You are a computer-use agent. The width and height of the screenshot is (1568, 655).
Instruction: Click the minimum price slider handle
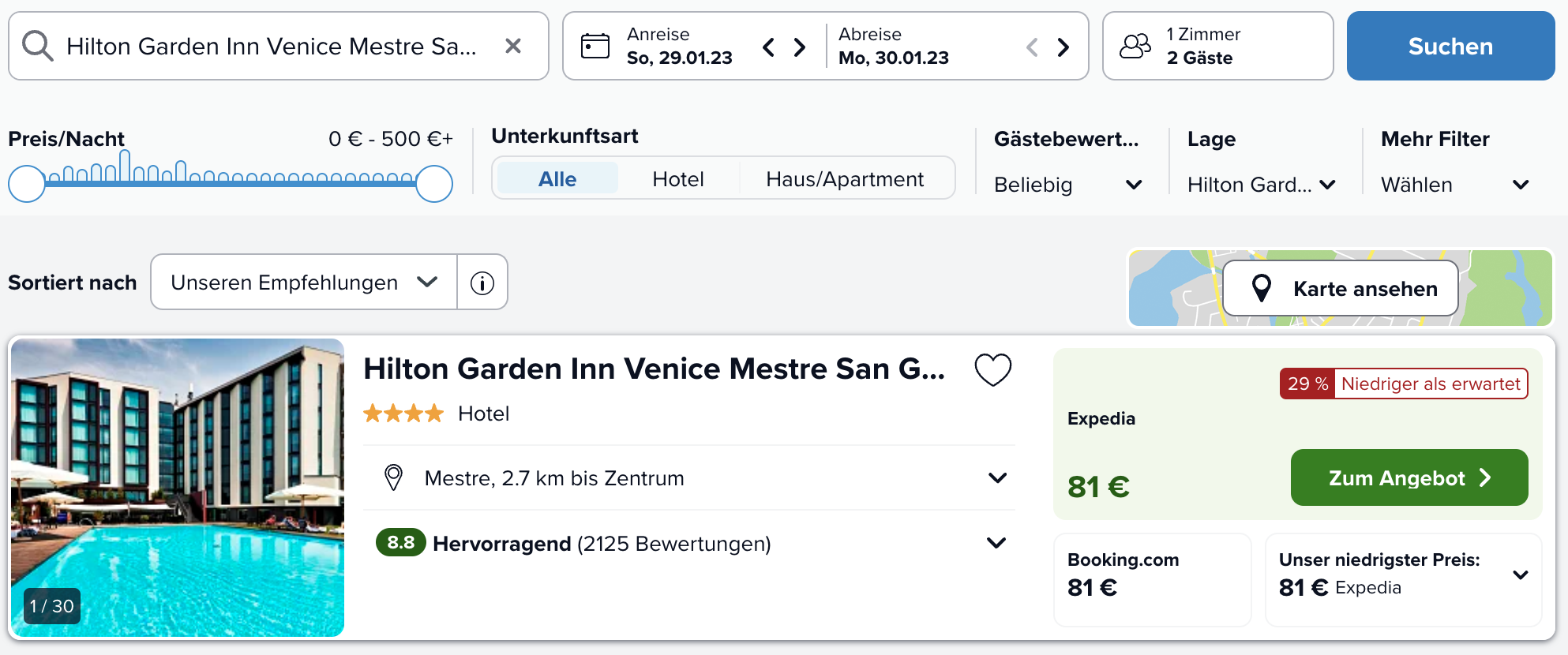click(27, 184)
